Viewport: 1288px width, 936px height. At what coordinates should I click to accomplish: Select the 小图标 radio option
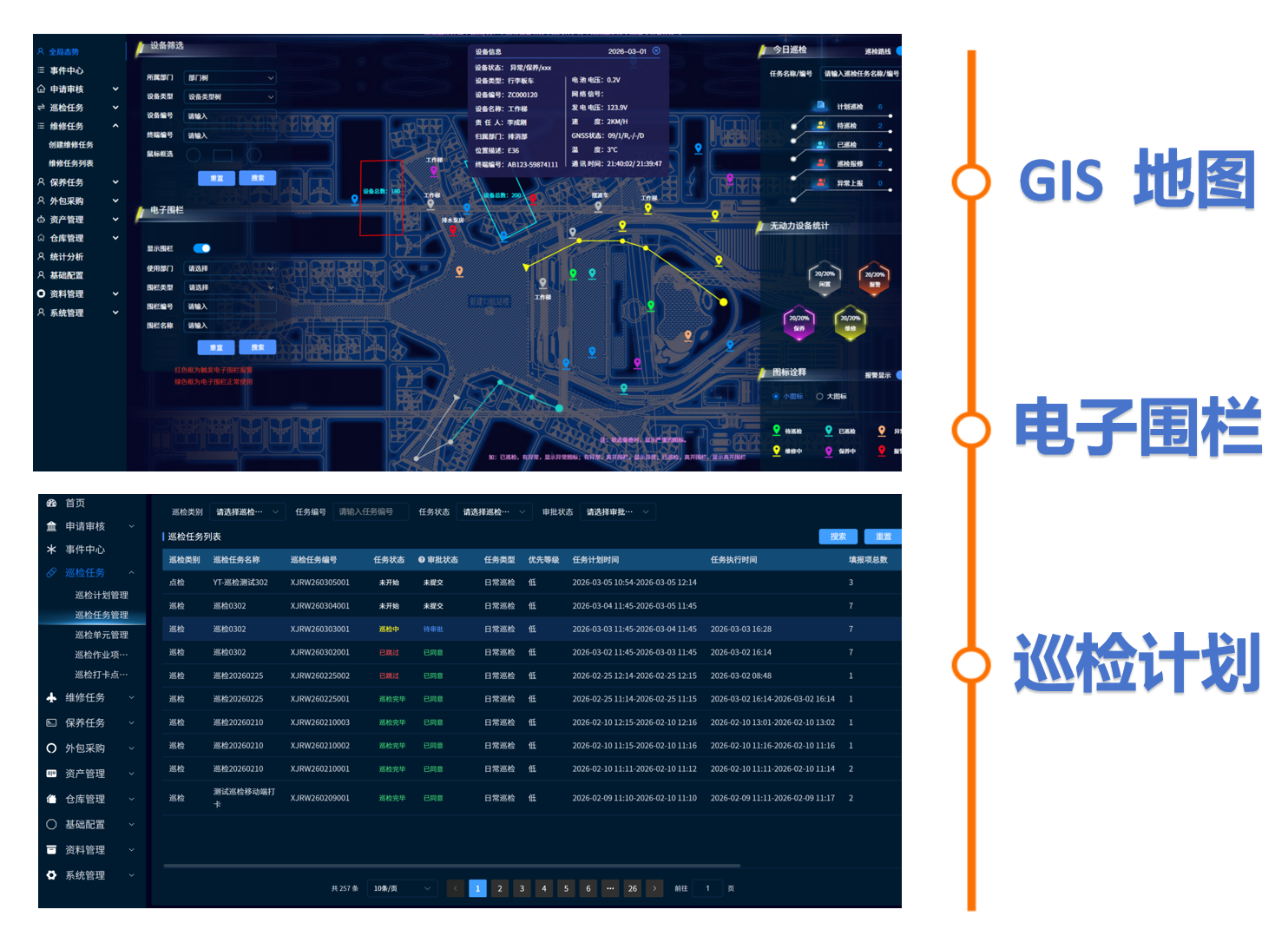(x=776, y=397)
